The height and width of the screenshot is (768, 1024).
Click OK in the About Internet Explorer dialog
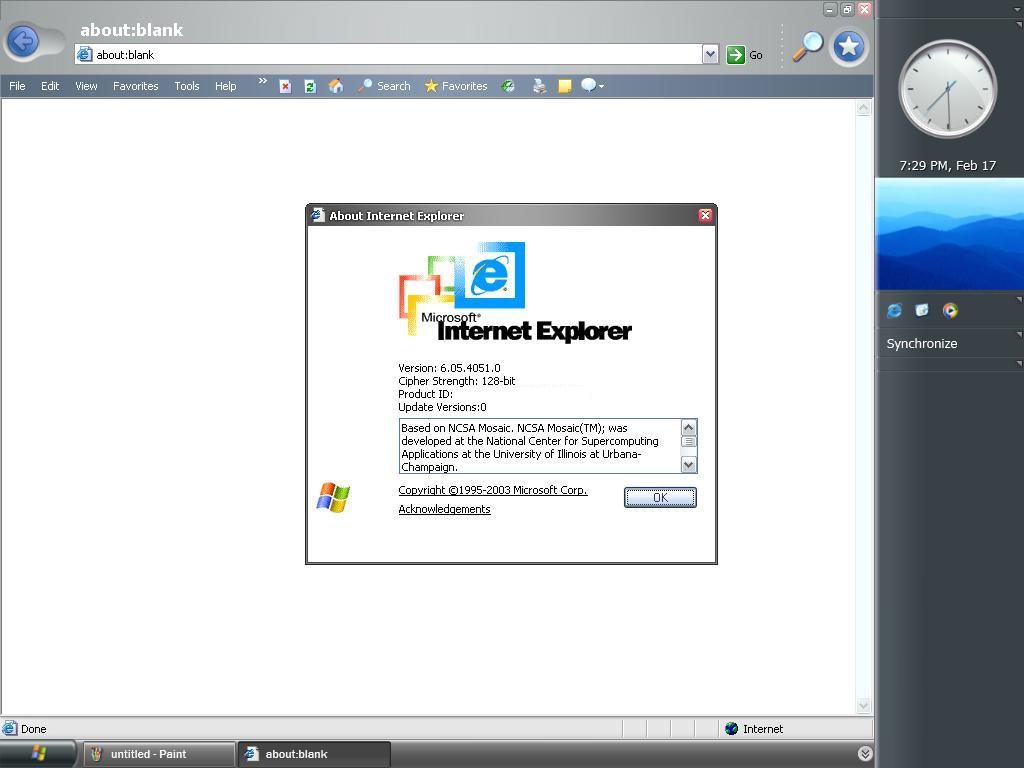click(660, 498)
